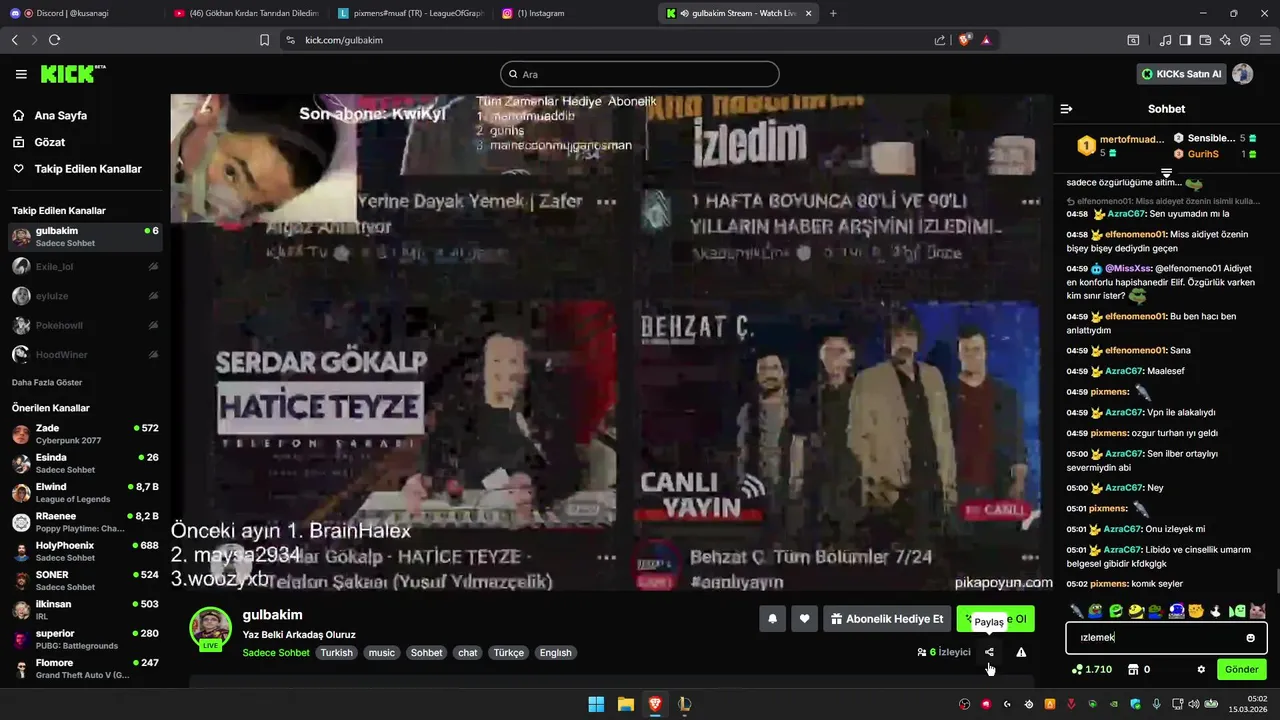Image resolution: width=1280 pixels, height=720 pixels.
Task: Expand Daha Fazla Göster list
Action: click(47, 382)
